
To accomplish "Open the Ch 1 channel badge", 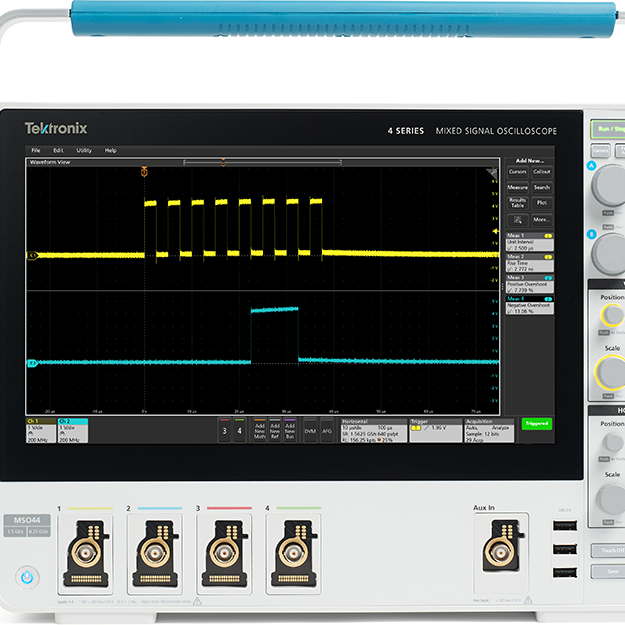I will 41,430.
